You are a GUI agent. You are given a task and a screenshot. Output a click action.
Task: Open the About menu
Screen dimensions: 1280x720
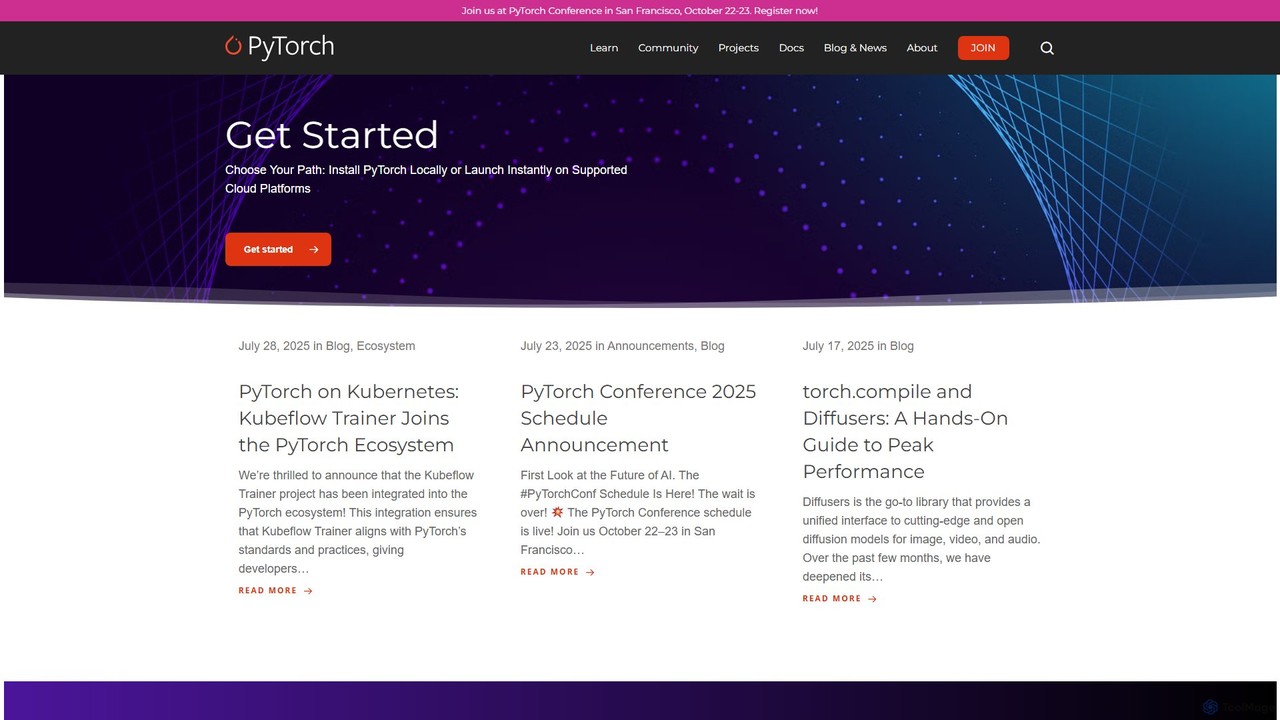pyautogui.click(x=922, y=48)
